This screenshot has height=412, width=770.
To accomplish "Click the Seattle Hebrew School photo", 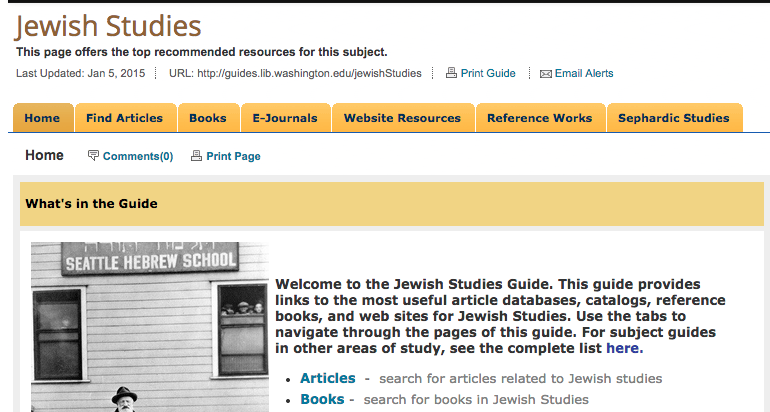I will 150,330.
